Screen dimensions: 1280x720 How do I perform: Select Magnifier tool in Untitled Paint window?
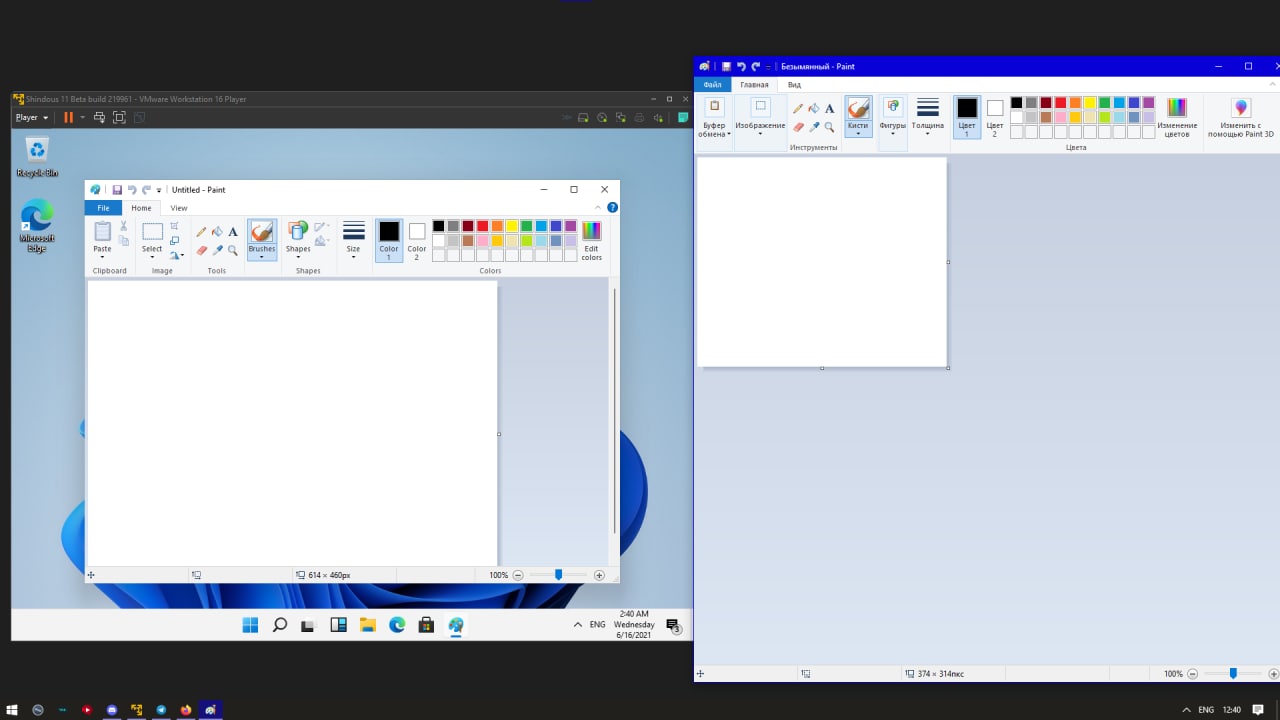[x=233, y=250]
